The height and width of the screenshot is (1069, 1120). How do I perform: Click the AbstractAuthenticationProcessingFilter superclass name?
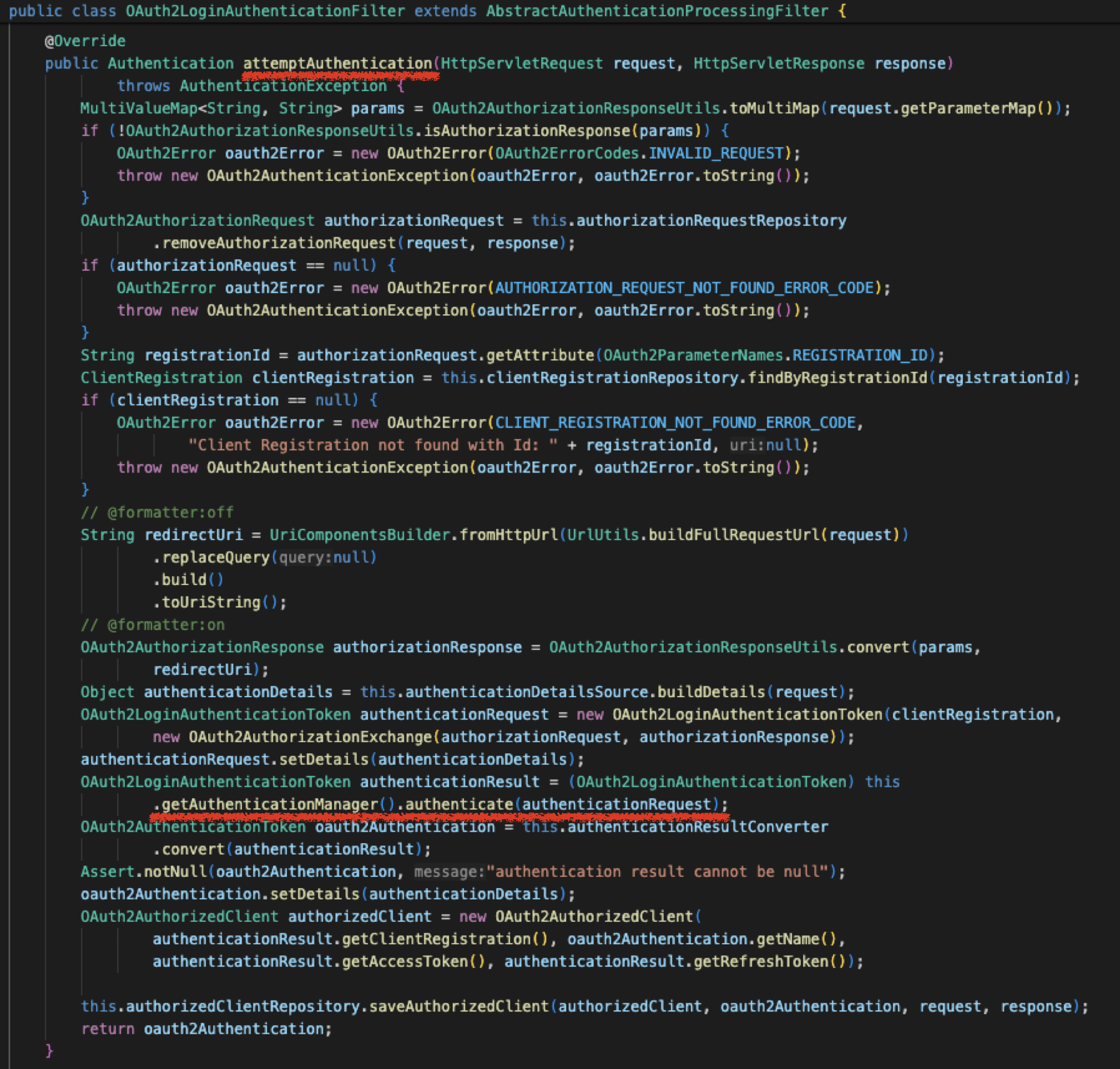657,11
